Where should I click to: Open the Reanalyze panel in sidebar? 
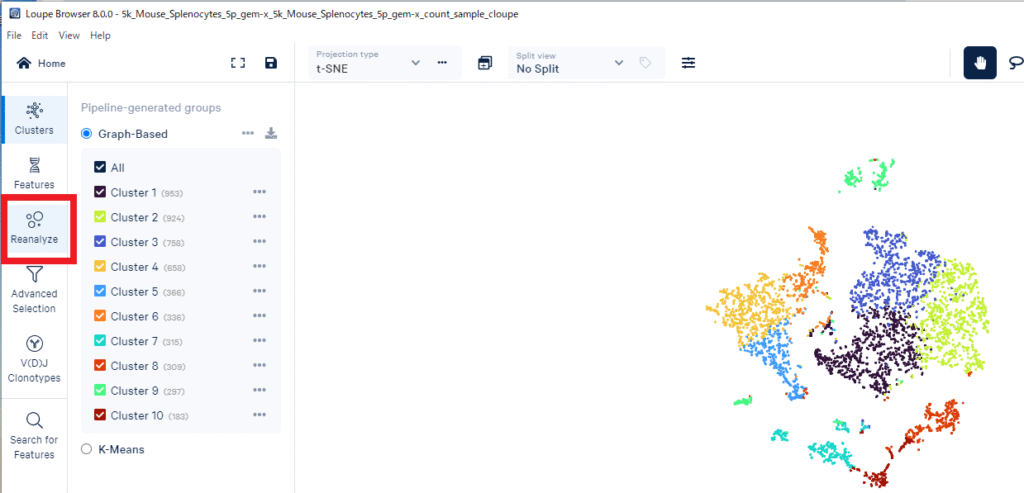pos(34,228)
